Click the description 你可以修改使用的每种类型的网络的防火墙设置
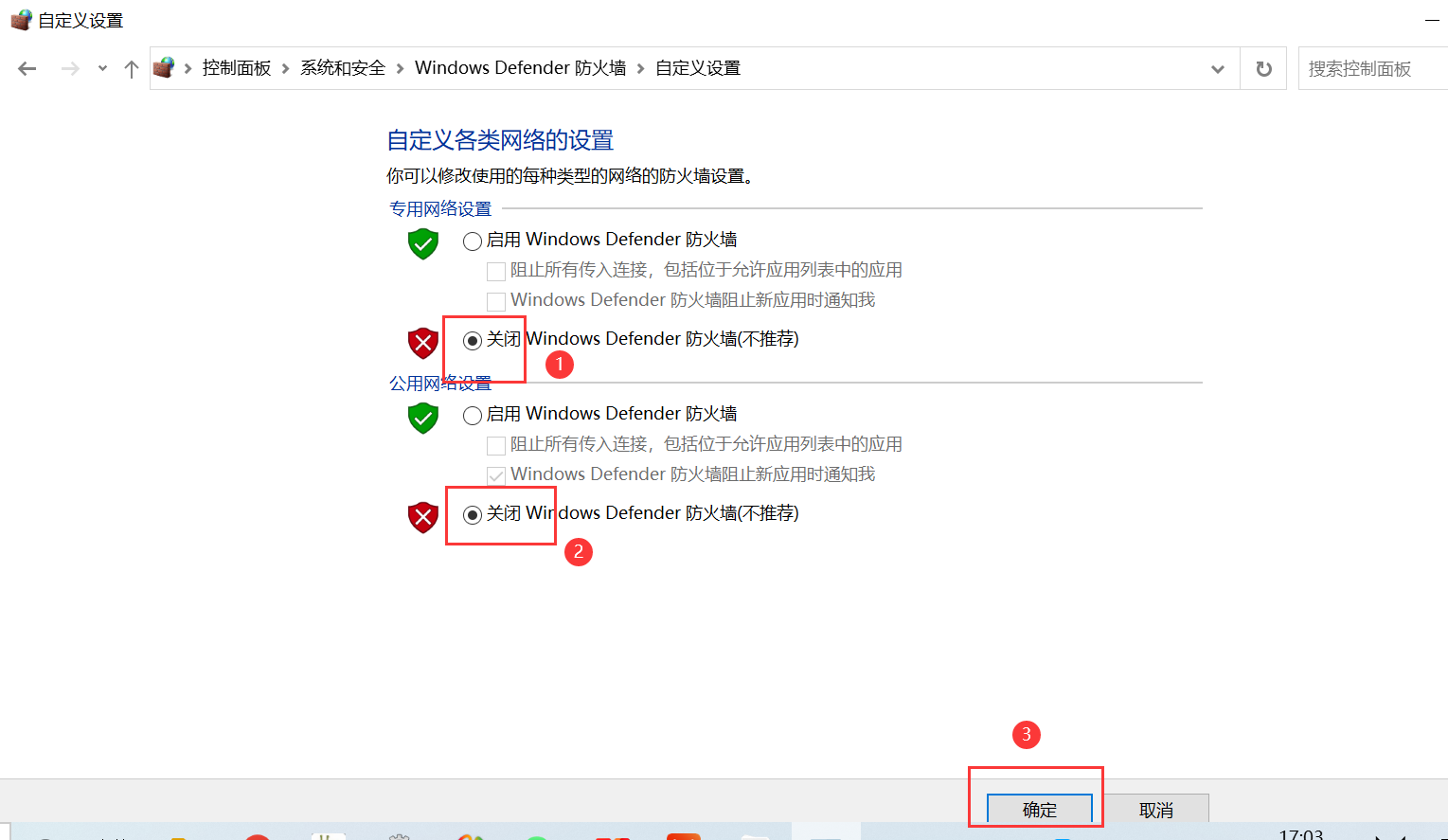1448x840 pixels. click(570, 176)
